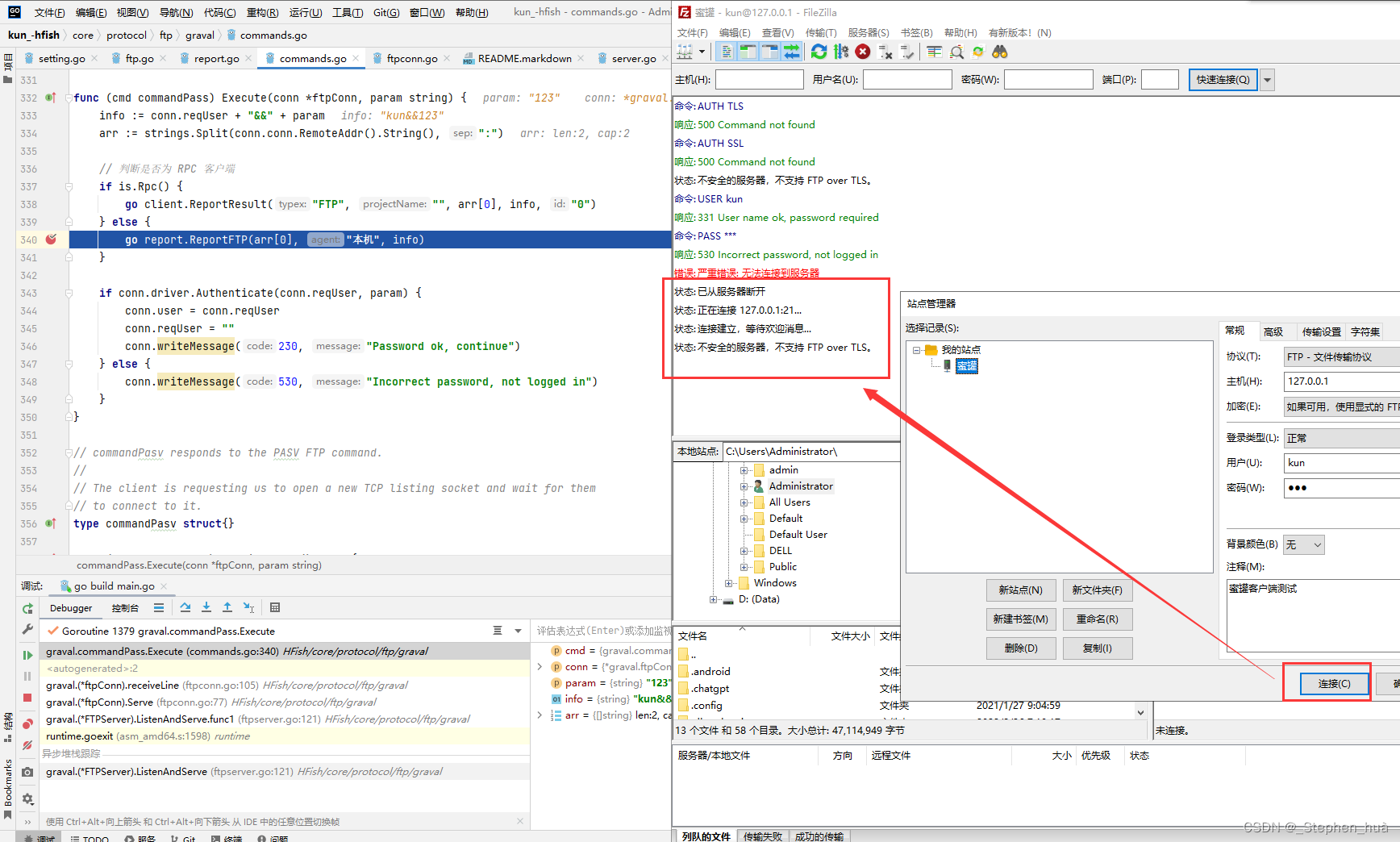
Task: Step over in debugger toolbar
Action: [x=185, y=607]
